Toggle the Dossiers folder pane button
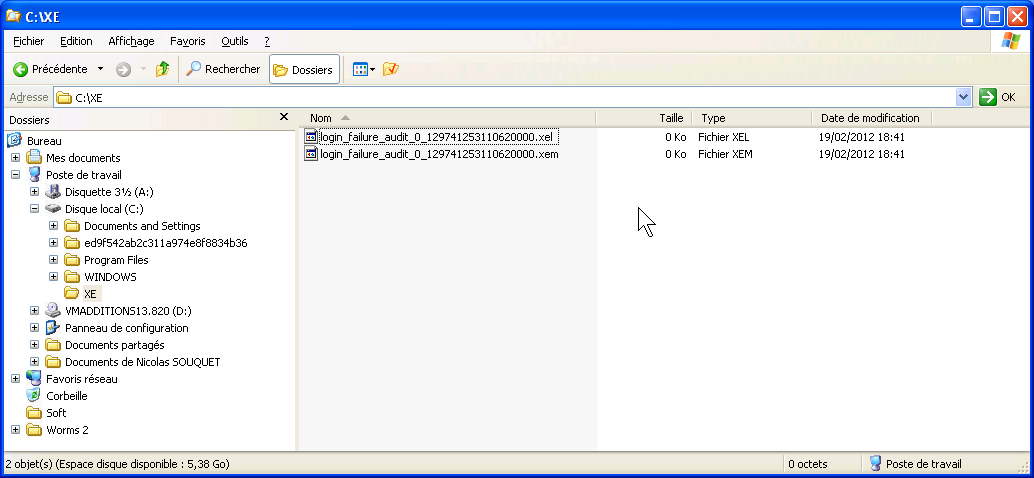Viewport: 1034px width, 478px height. 304,70
